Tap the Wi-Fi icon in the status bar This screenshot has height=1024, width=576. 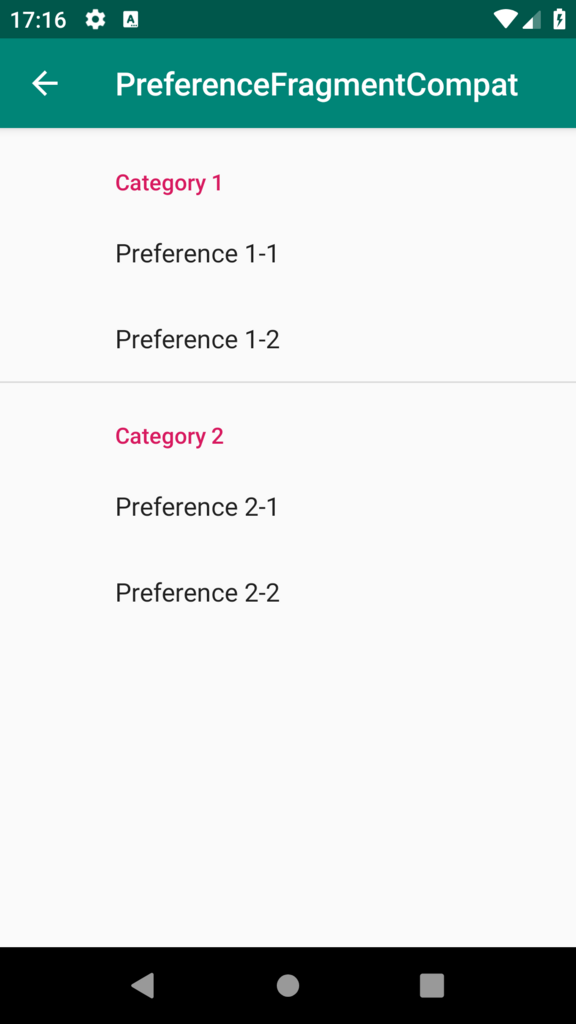(x=508, y=17)
